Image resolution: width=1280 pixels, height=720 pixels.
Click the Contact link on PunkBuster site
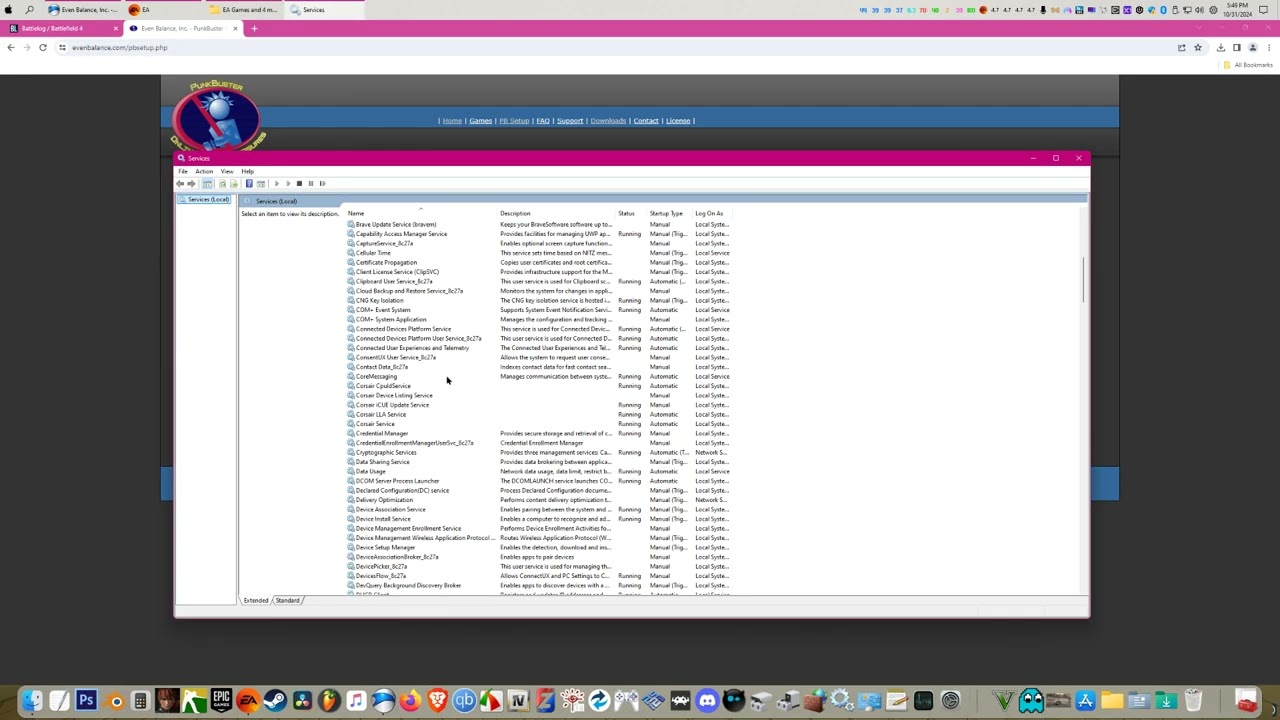pos(646,121)
